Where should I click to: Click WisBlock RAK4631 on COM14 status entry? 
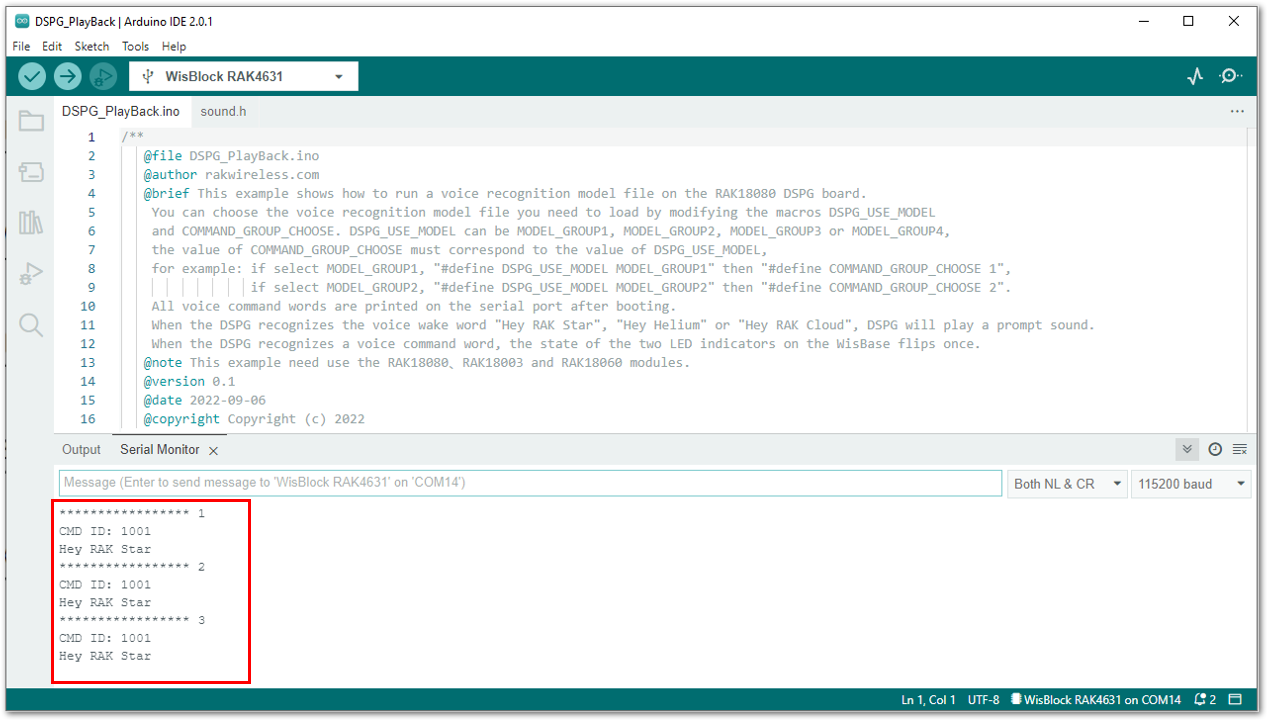tap(1096, 700)
